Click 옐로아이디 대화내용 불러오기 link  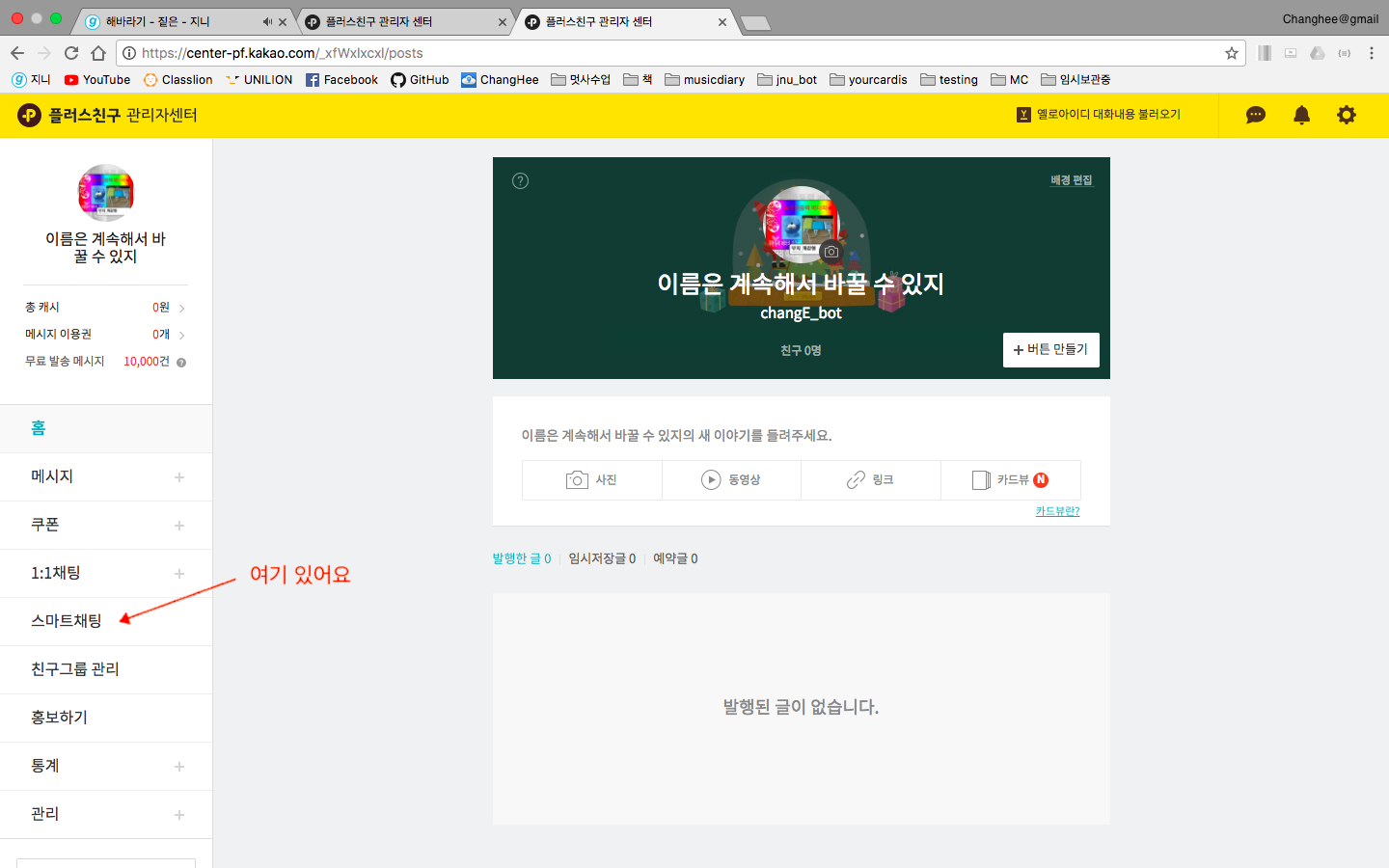1099,115
